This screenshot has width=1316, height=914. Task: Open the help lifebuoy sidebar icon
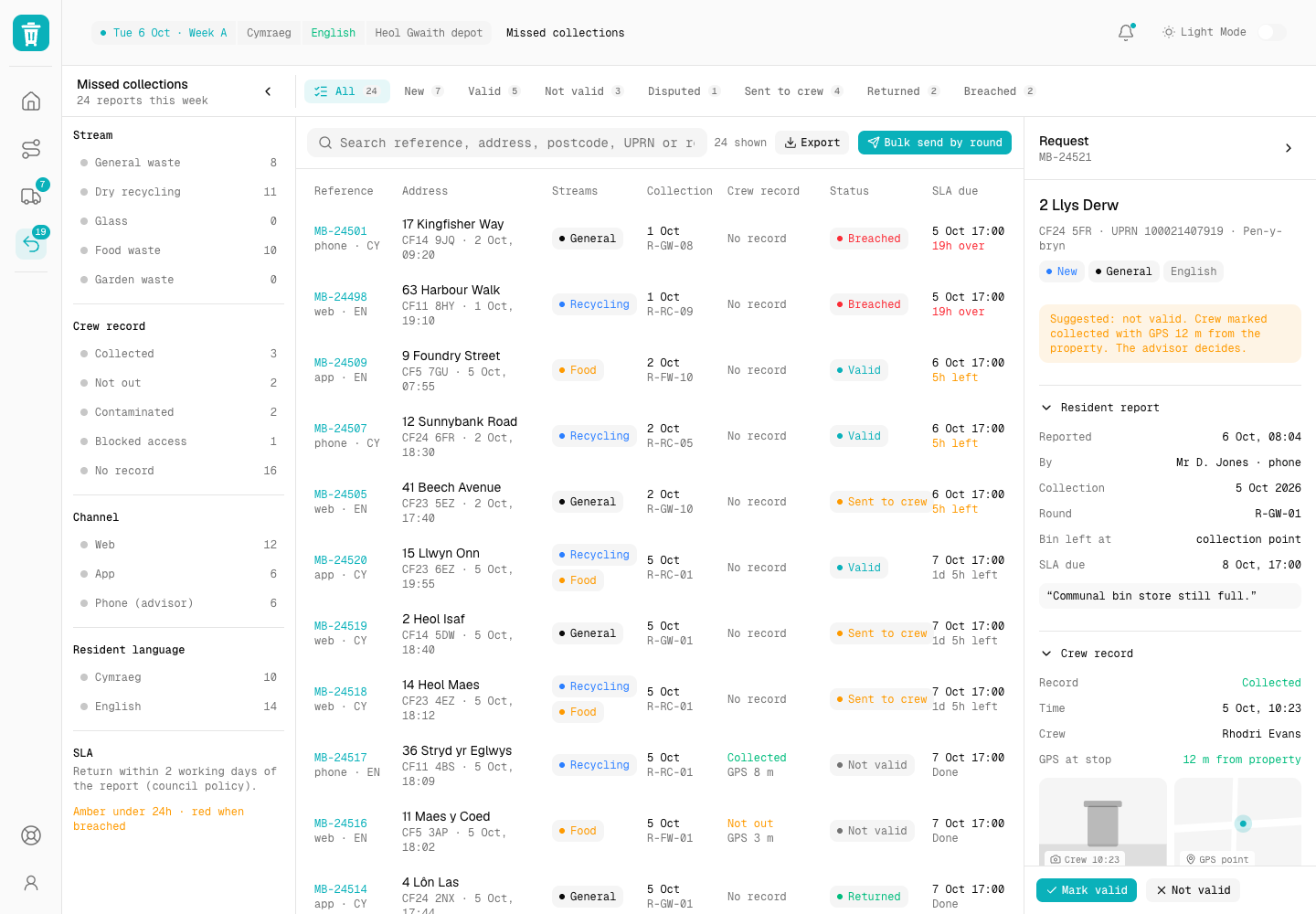(31, 835)
